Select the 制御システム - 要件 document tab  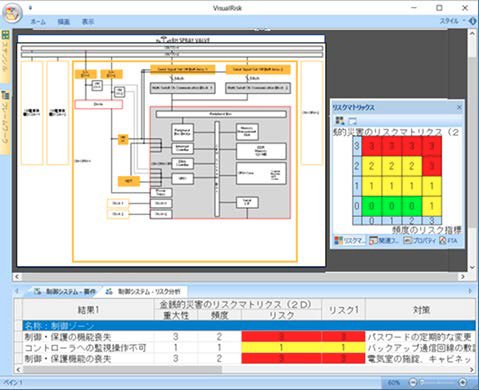(x=65, y=292)
